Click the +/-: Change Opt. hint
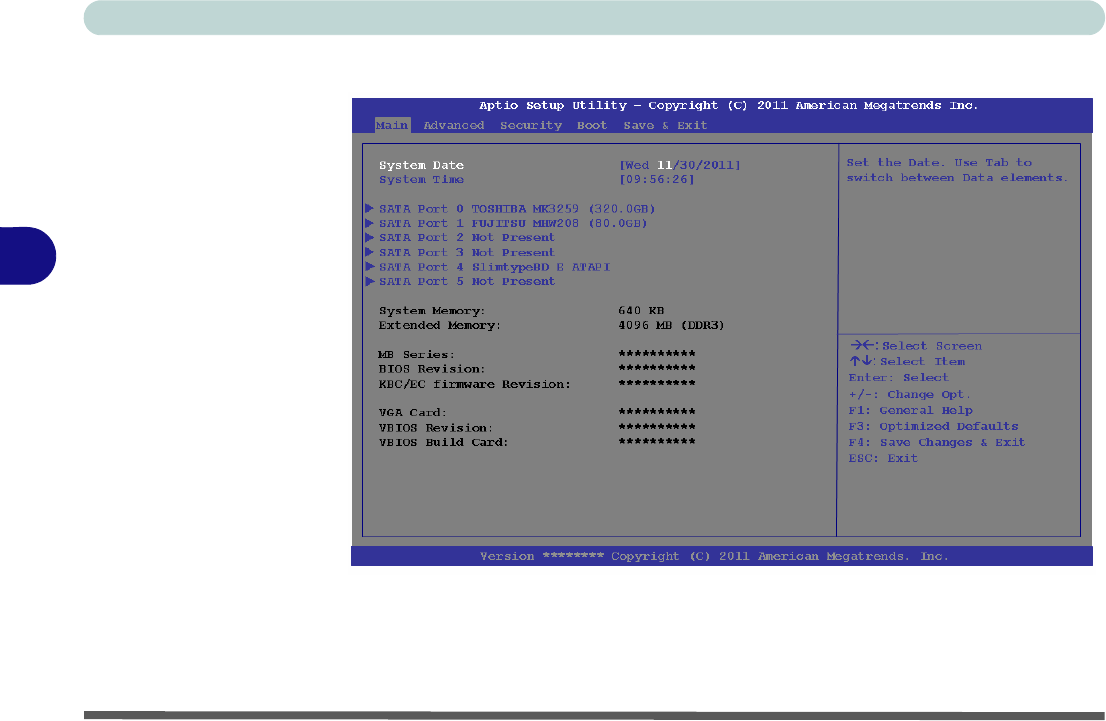The image size is (1106, 721). click(x=909, y=394)
